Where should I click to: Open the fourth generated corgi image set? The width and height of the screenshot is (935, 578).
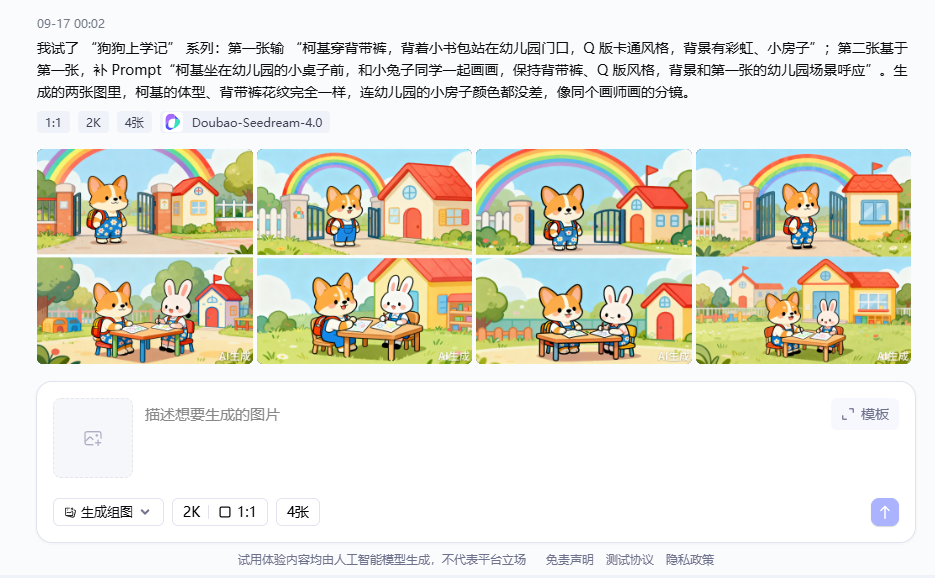(803, 256)
